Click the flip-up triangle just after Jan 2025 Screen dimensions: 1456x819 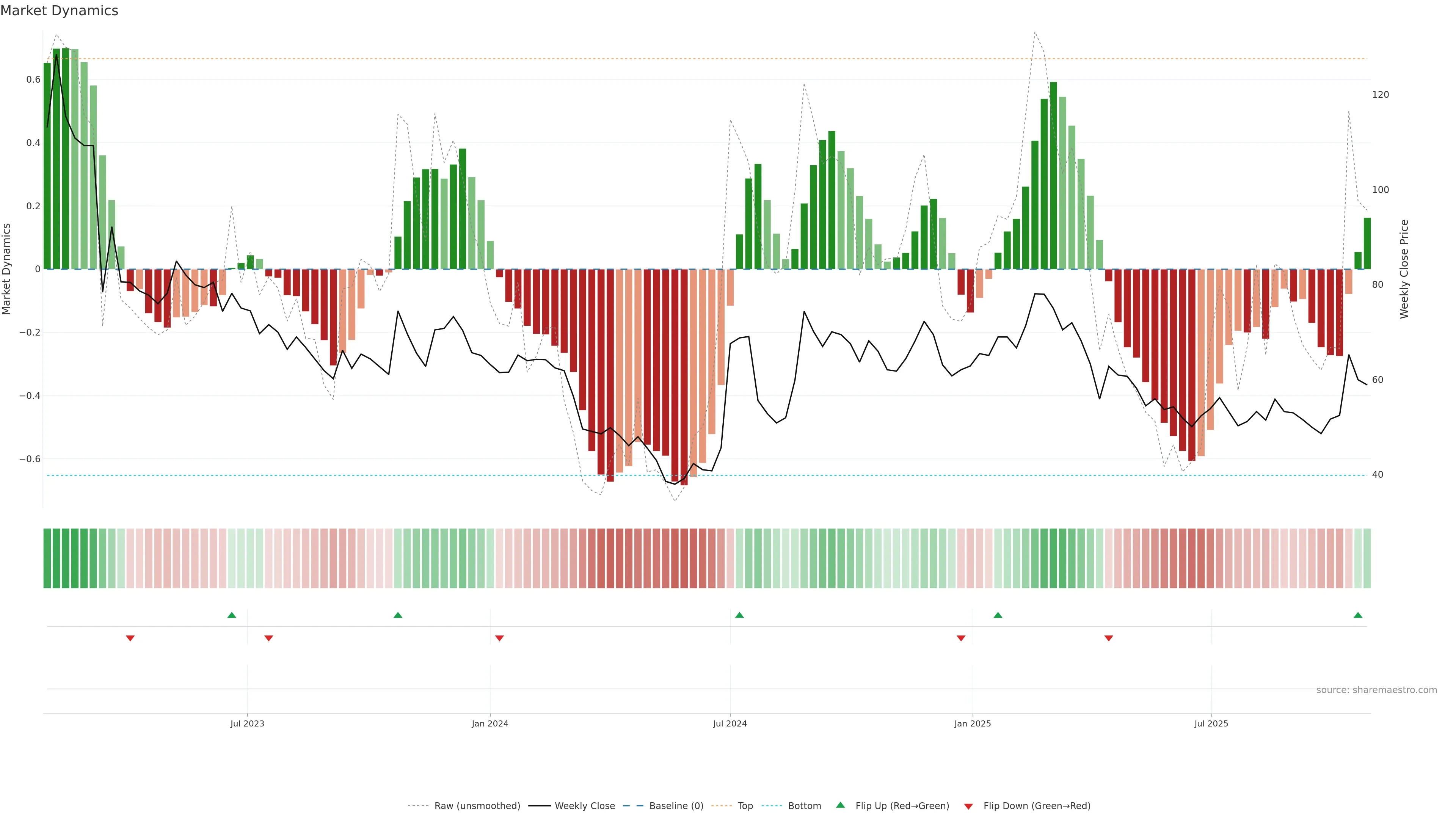coord(998,615)
